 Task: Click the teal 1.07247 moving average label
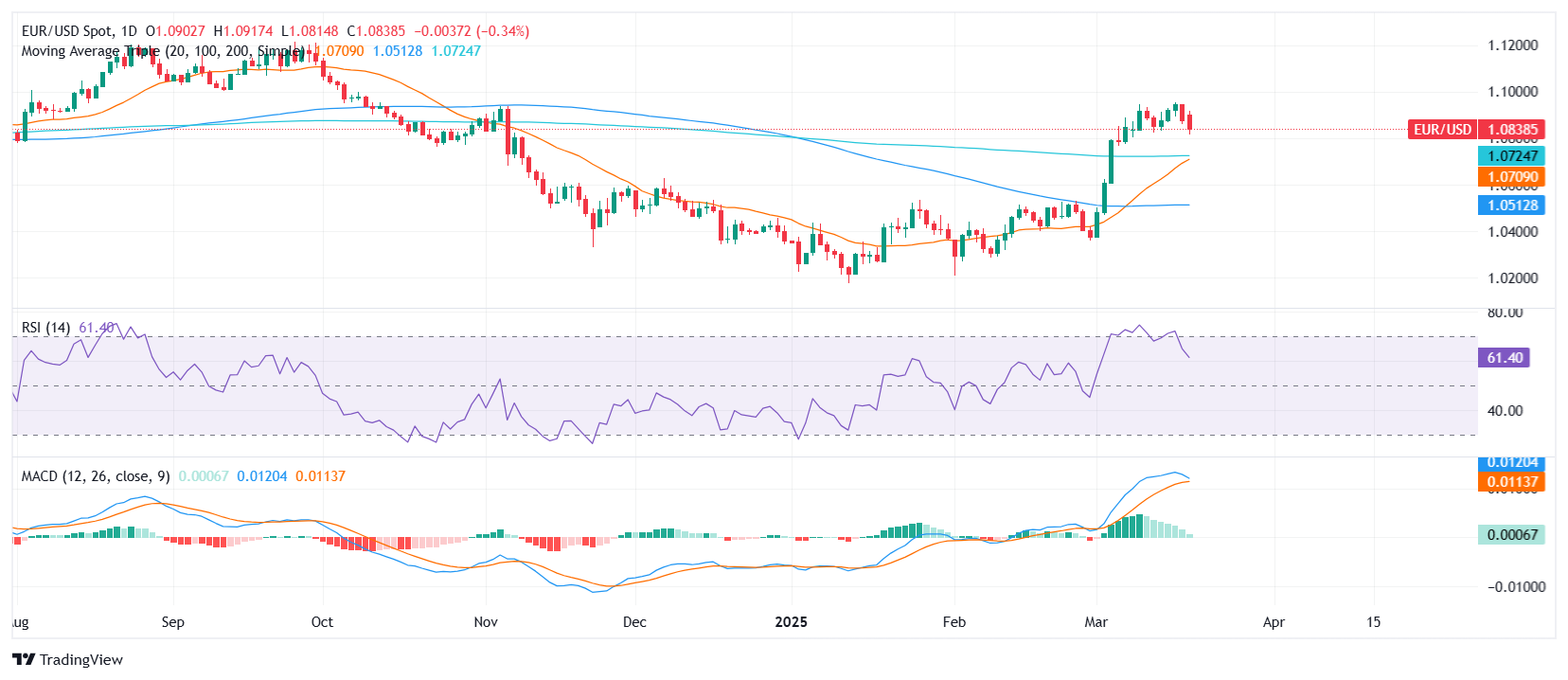1512,156
